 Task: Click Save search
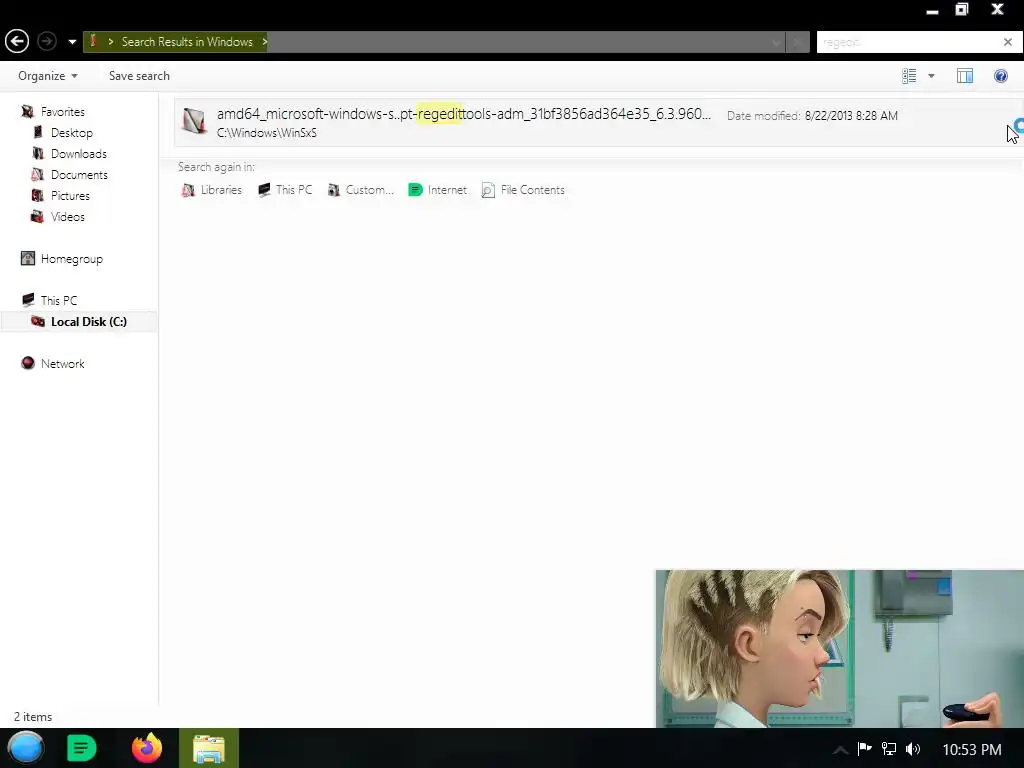(x=139, y=76)
